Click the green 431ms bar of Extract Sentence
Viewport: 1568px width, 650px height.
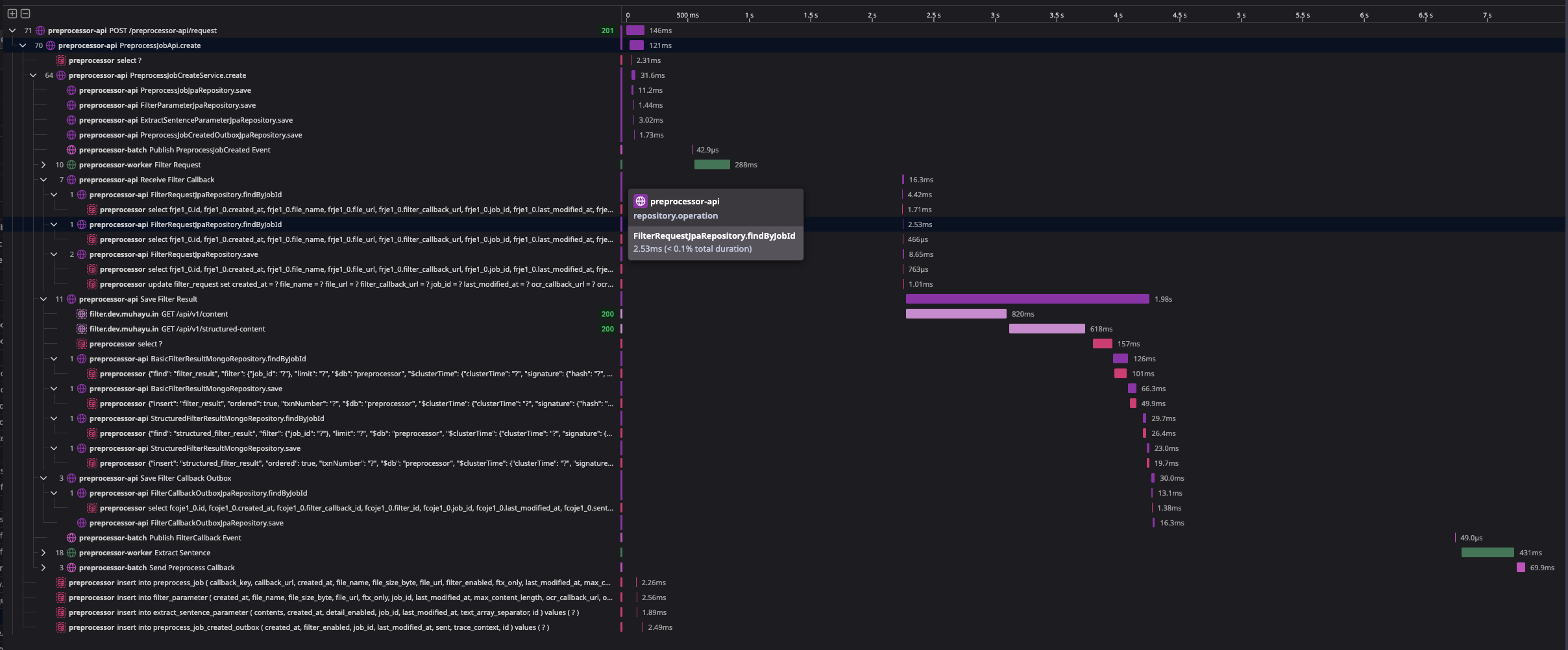(1486, 553)
